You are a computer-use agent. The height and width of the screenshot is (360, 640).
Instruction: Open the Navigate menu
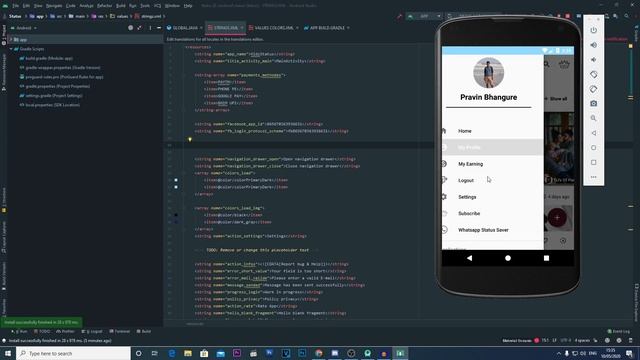point(54,6)
